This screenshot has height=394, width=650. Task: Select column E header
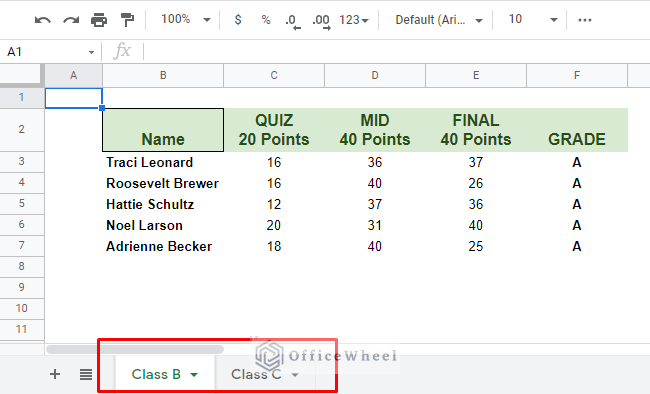coord(476,75)
